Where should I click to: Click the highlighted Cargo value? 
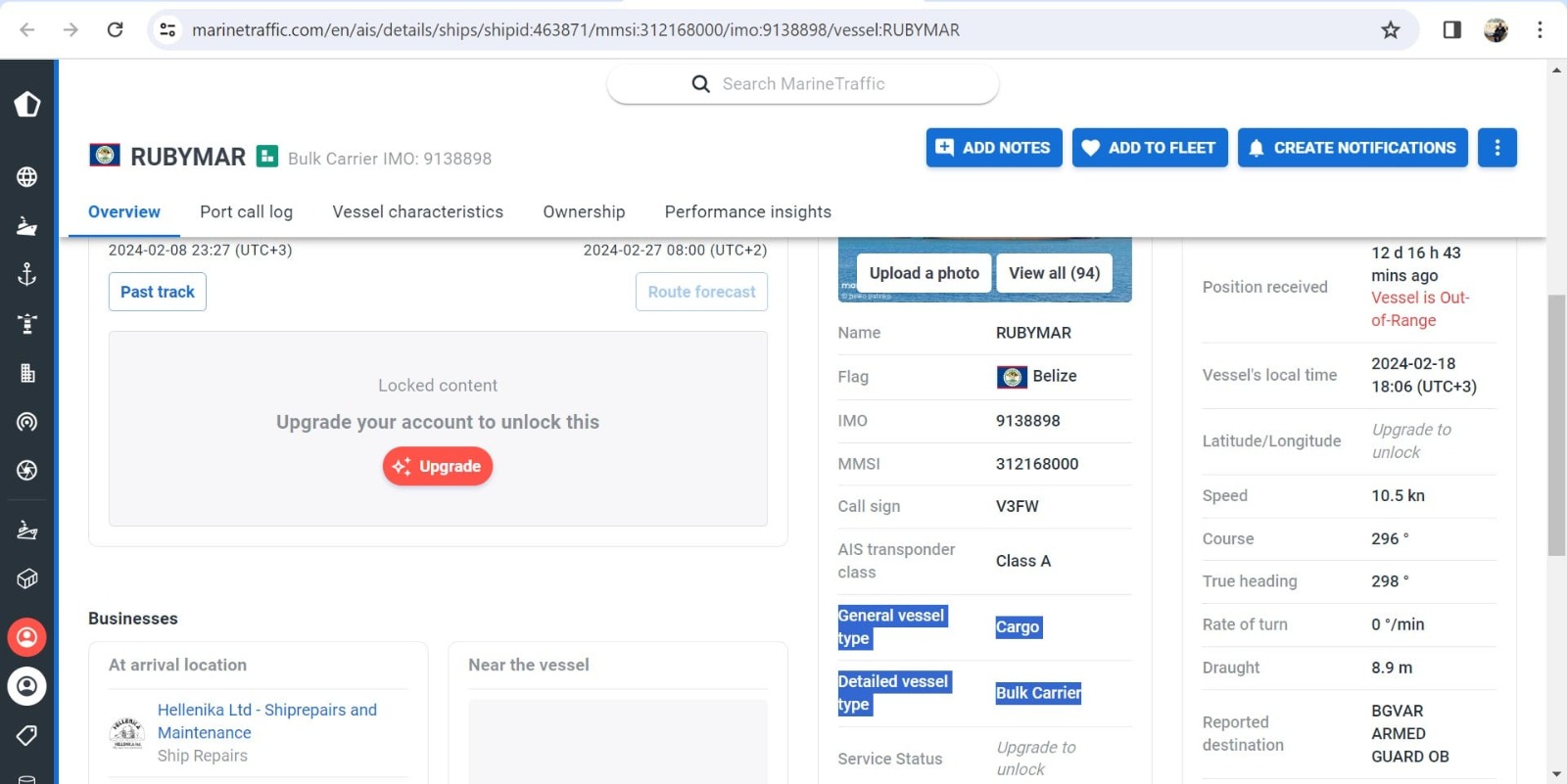coord(1019,627)
